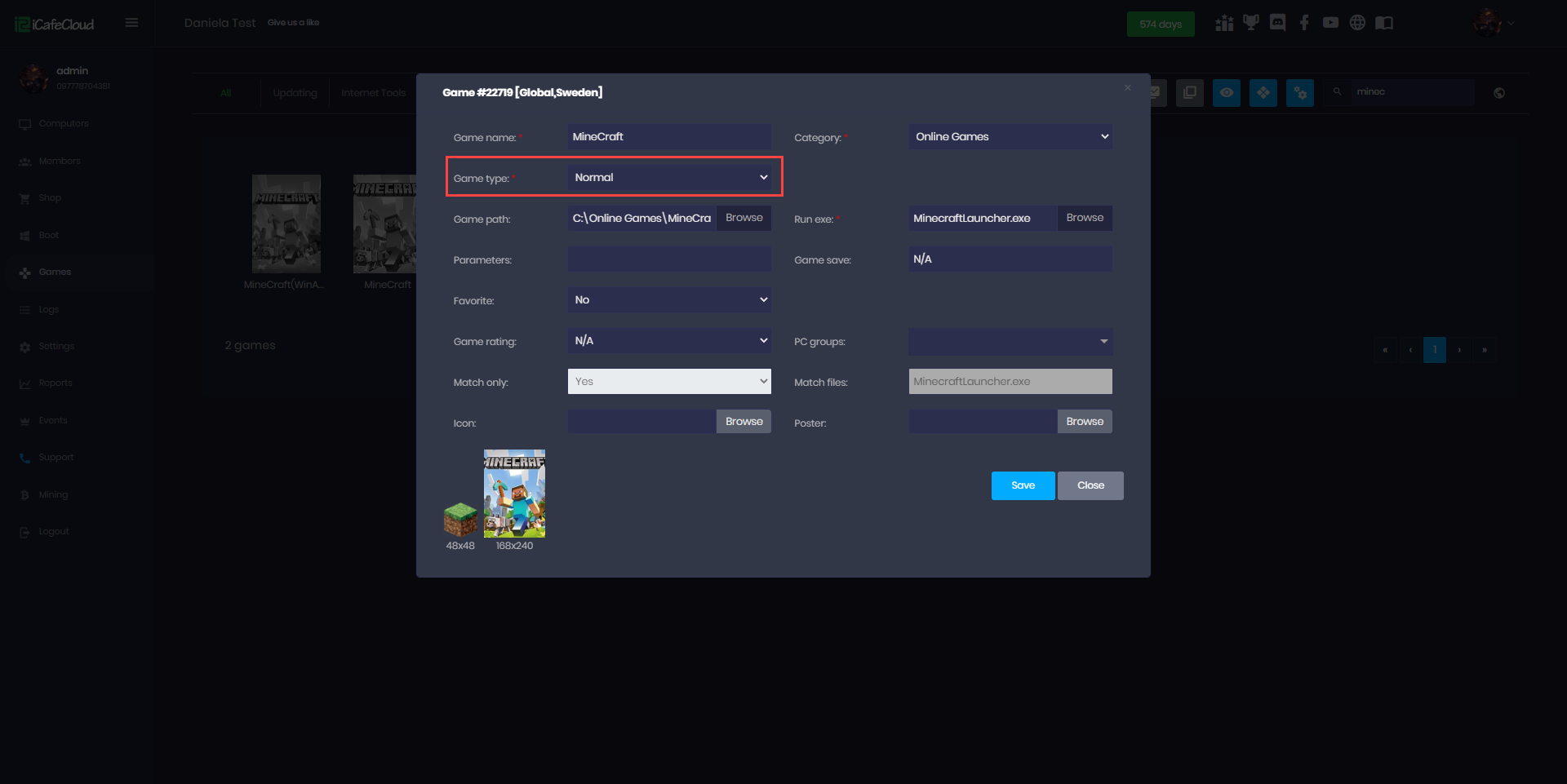This screenshot has width=1567, height=784.
Task: Click the leaderboard stars icon in header
Action: [1224, 23]
